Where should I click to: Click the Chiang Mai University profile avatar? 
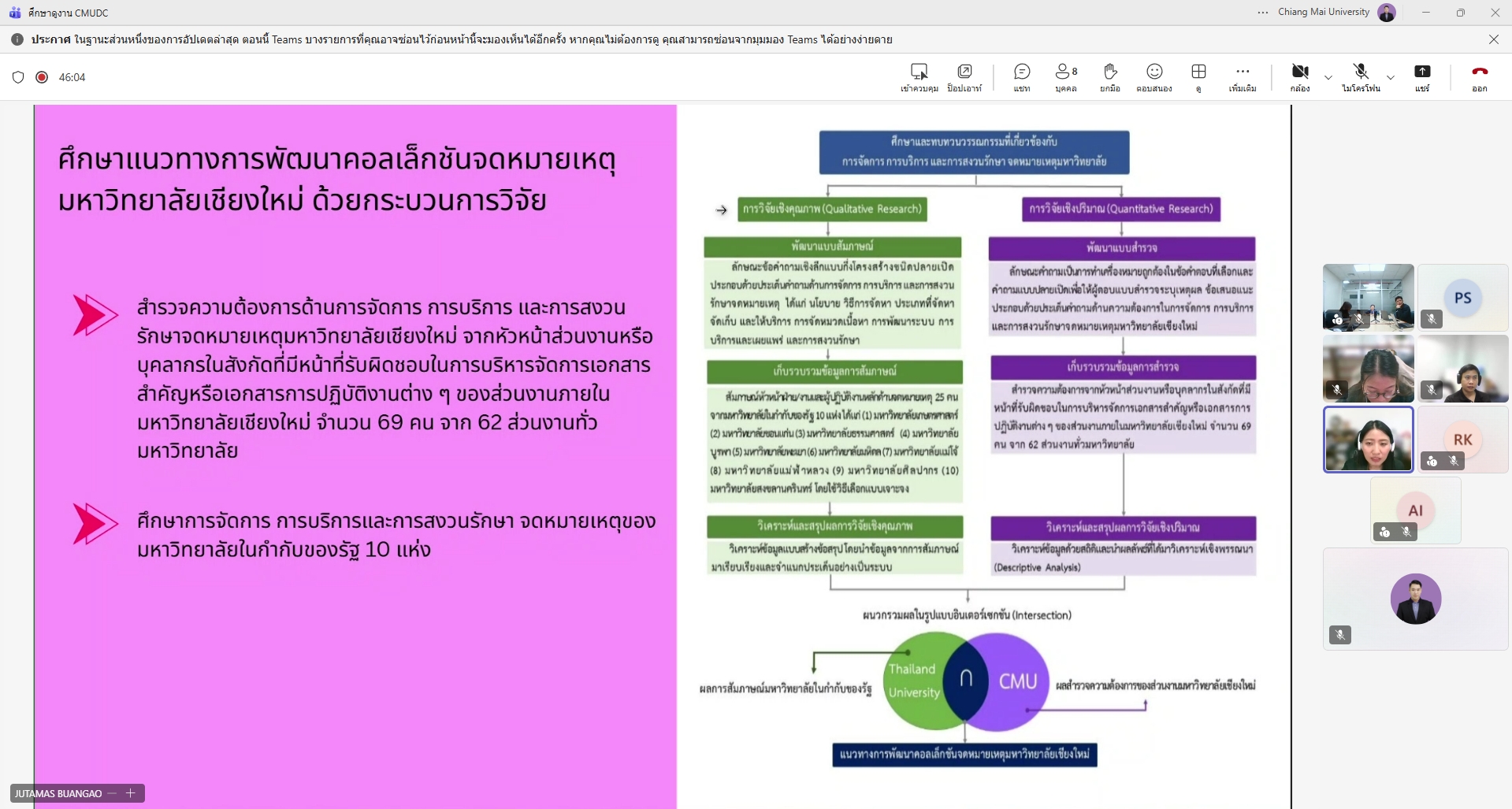pyautogui.click(x=1387, y=13)
